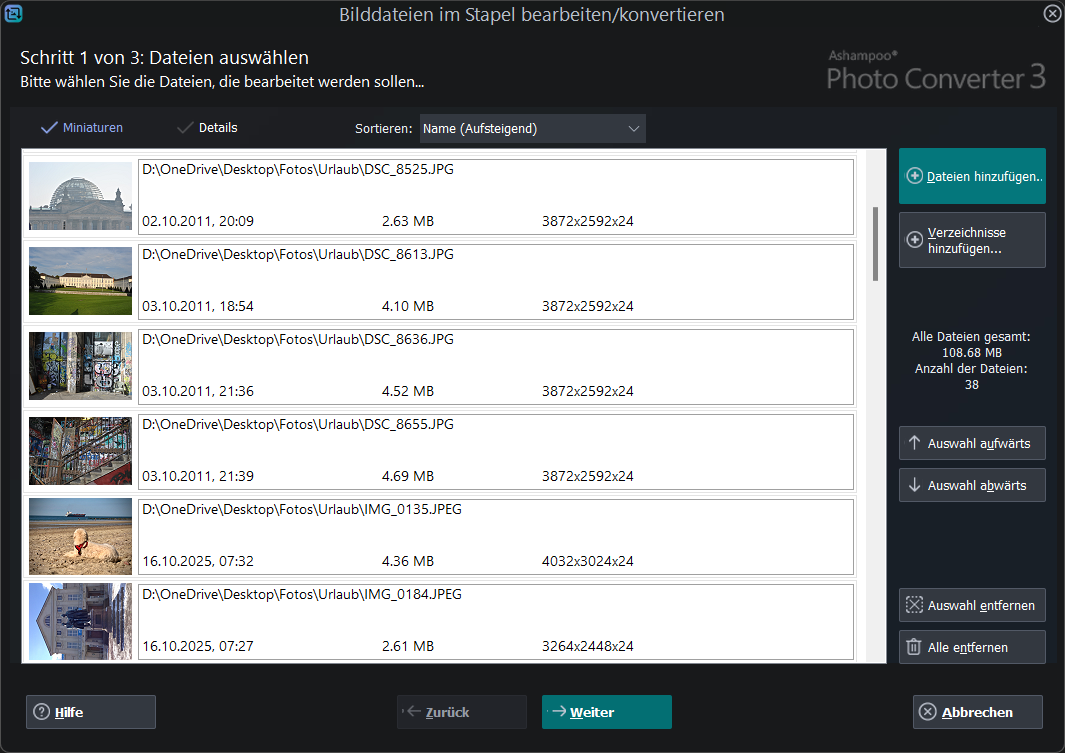Click the question mark Hilfe icon
1065x753 pixels.
pyautogui.click(x=42, y=712)
